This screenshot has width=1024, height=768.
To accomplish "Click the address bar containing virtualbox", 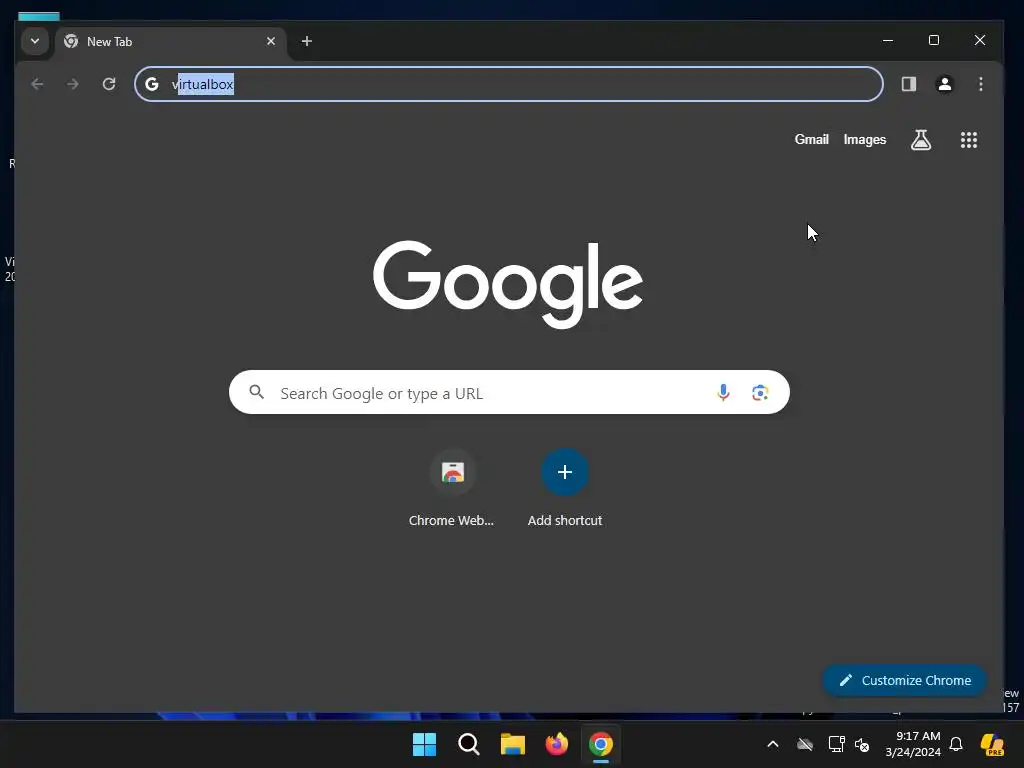I will click(x=509, y=84).
